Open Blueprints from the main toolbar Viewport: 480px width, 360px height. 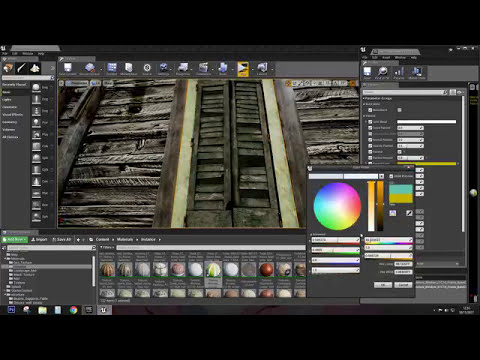pos(183,69)
